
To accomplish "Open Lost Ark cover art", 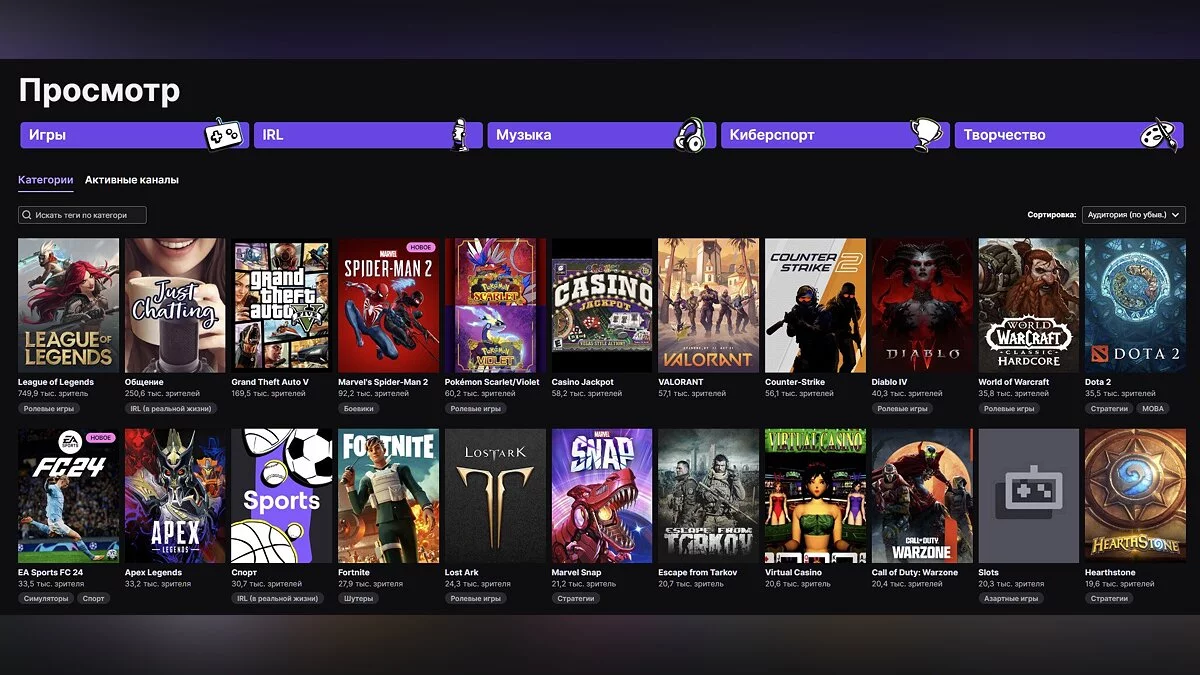I will coord(495,496).
